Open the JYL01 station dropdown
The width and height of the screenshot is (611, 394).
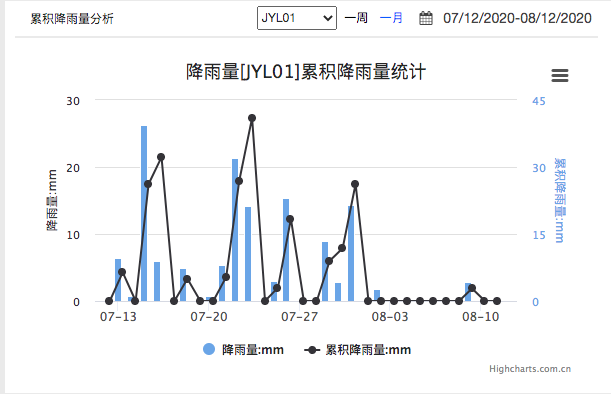297,18
